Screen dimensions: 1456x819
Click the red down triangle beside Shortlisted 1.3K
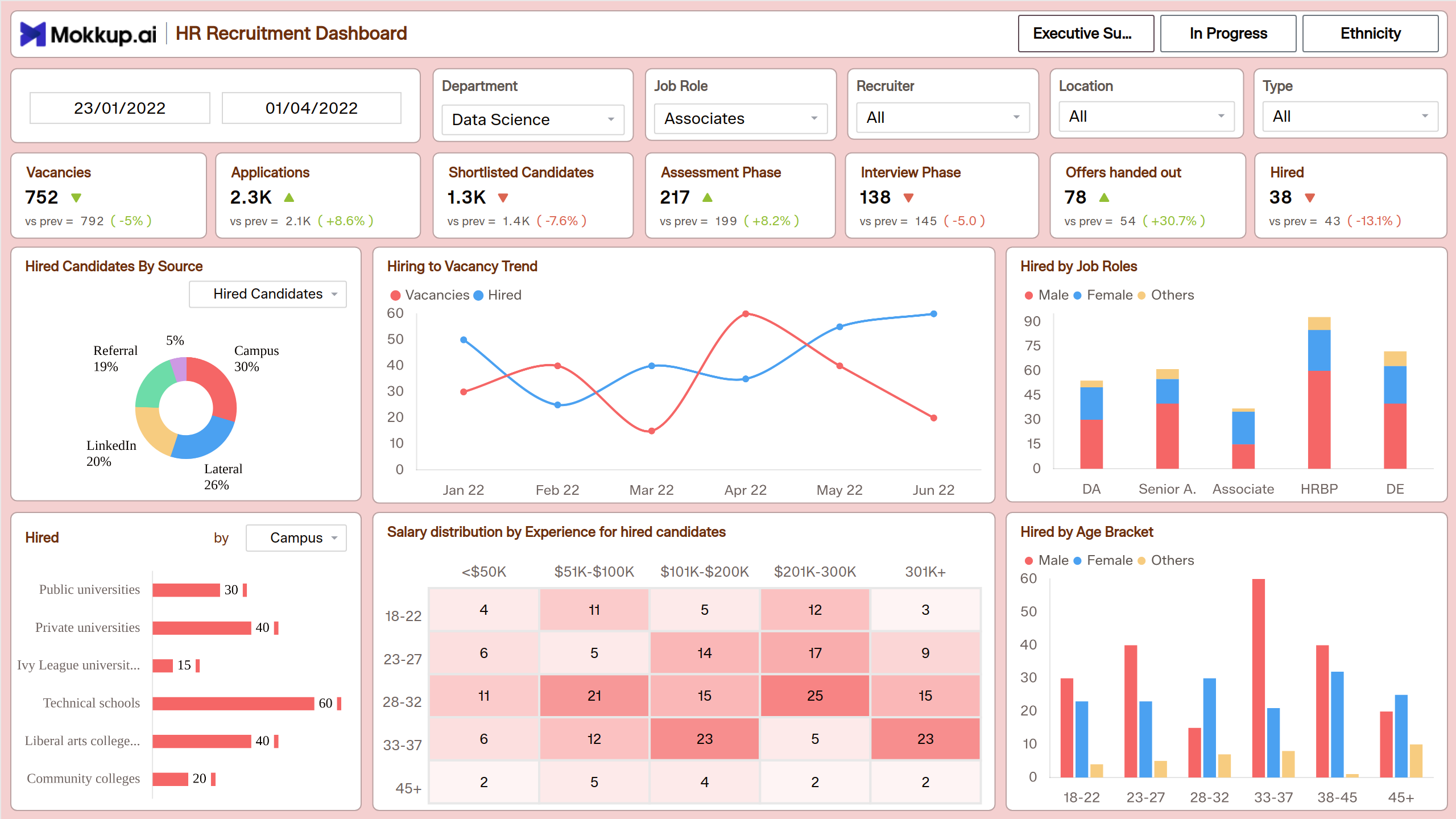(x=503, y=198)
